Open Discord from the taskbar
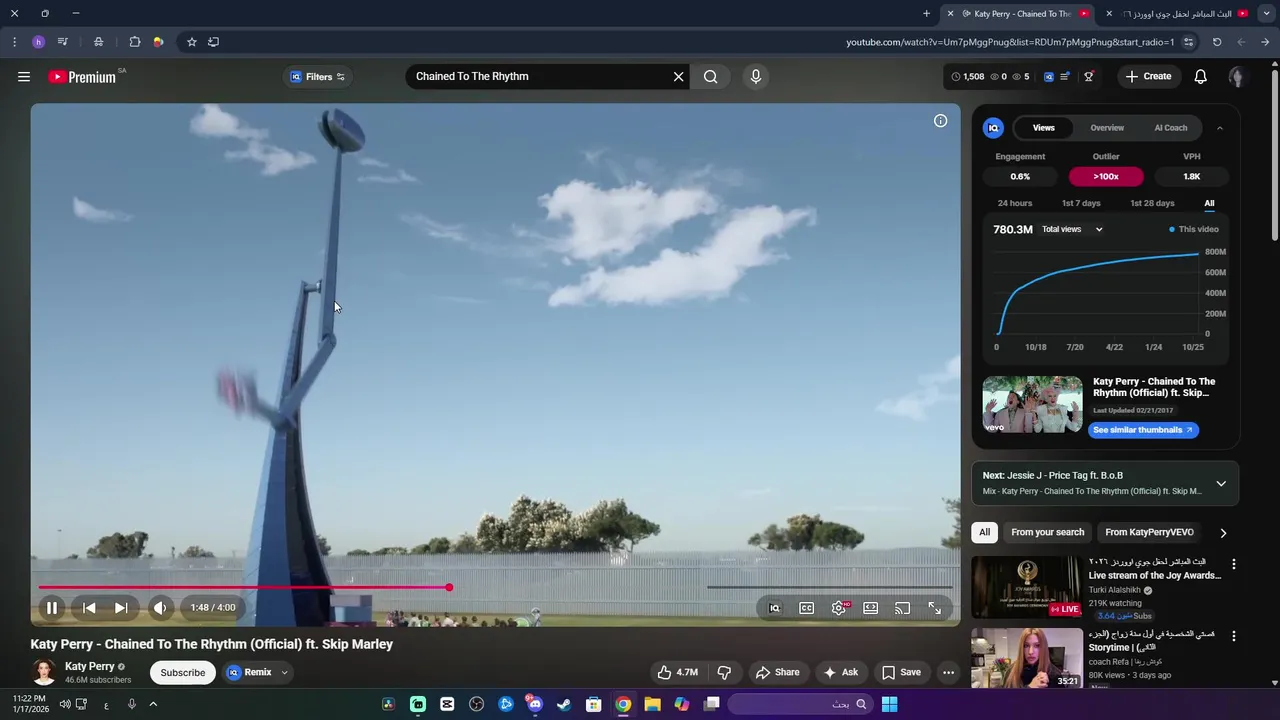The width and height of the screenshot is (1280, 720). point(535,704)
